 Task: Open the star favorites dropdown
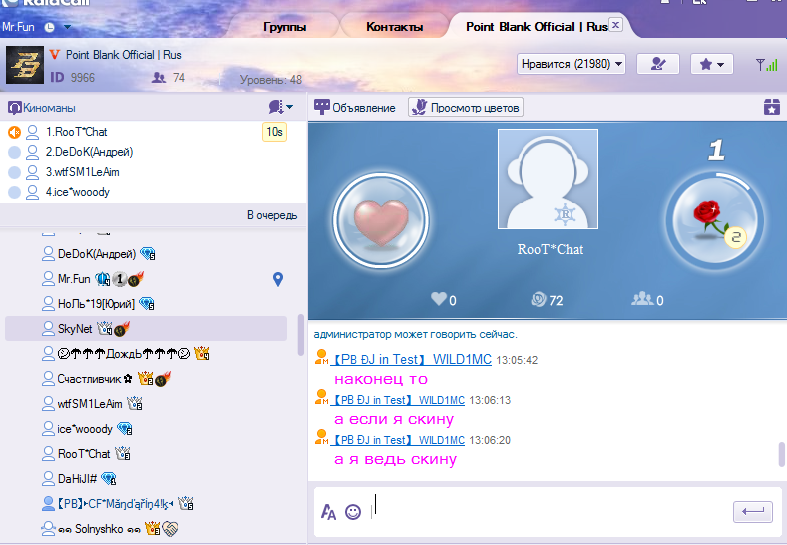click(x=712, y=64)
